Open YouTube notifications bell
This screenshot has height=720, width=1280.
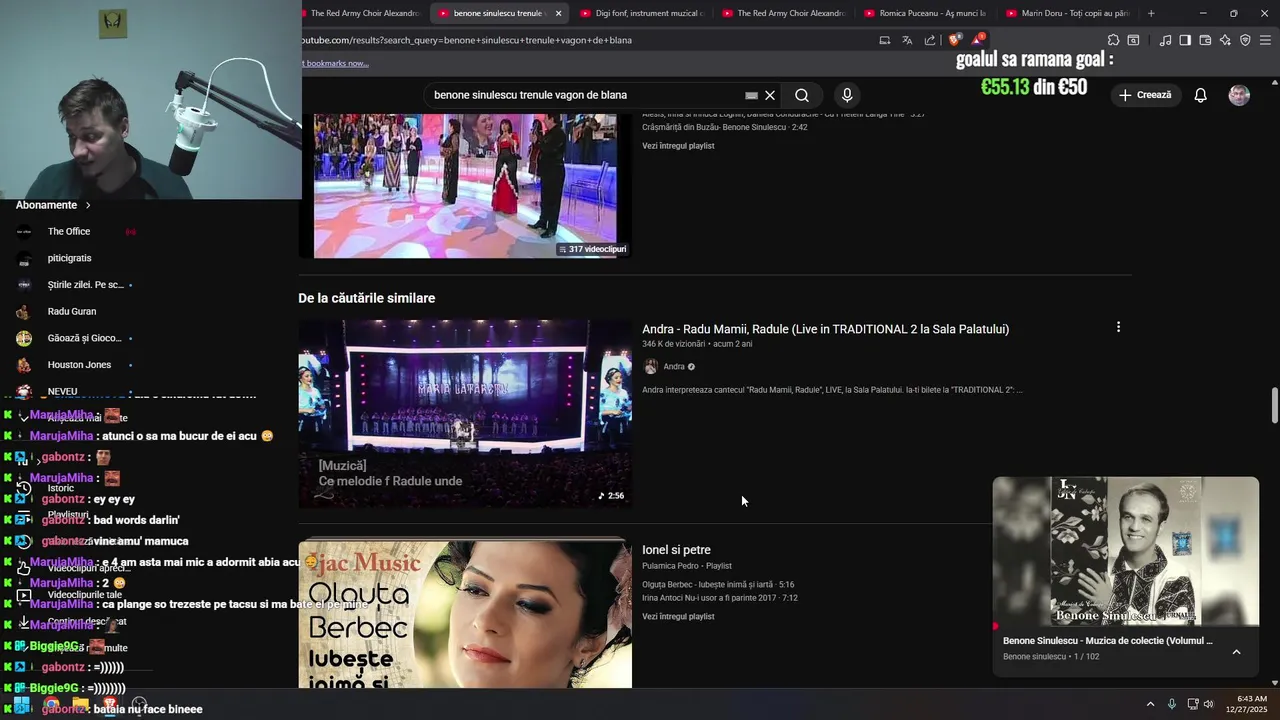click(1200, 95)
